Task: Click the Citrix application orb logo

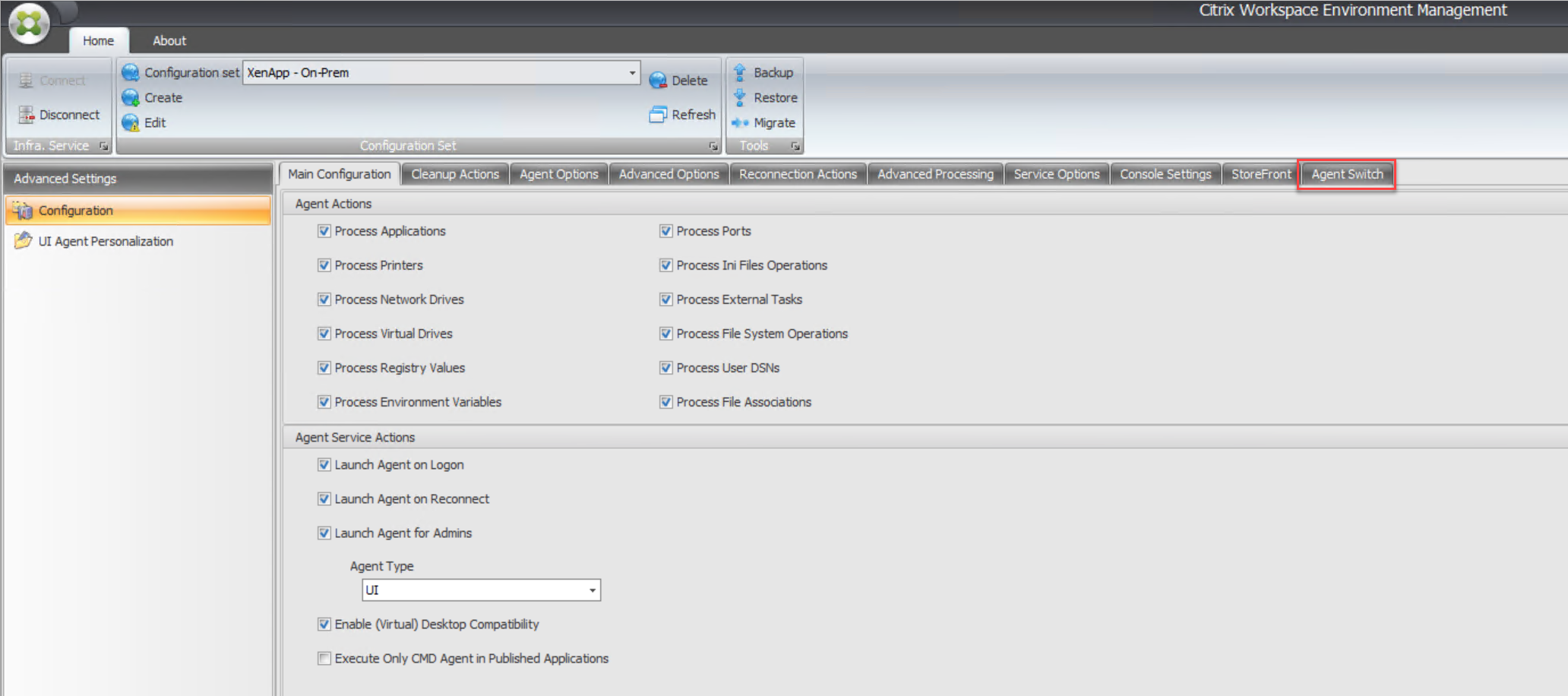Action: (x=29, y=23)
